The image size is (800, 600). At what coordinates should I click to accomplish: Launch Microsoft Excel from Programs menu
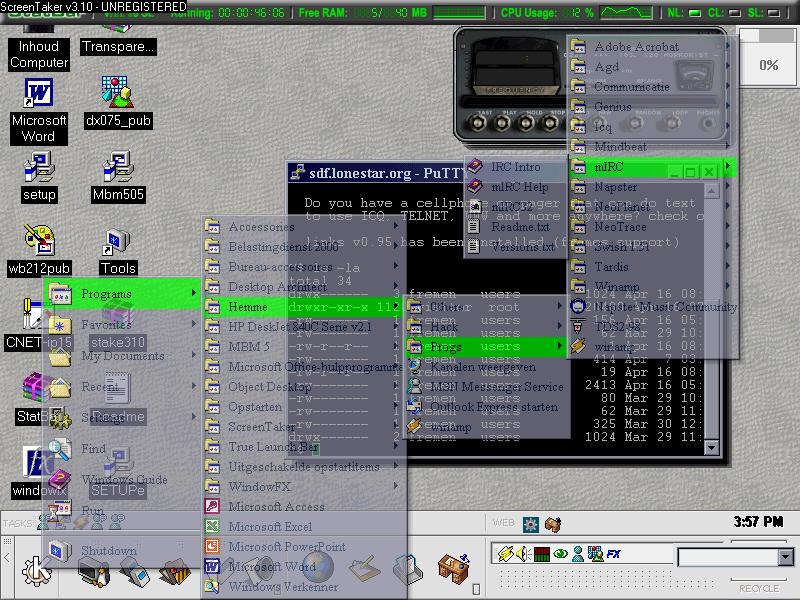(305, 527)
